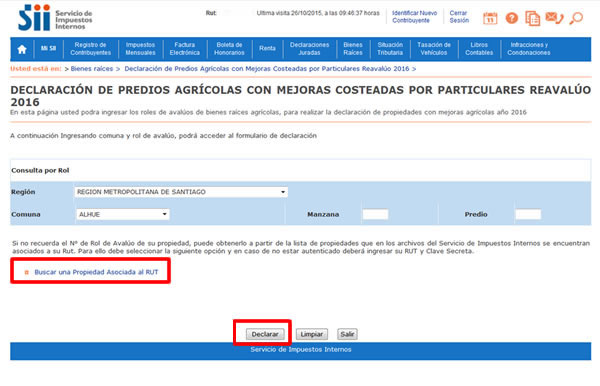Click the Limpiar button
The height and width of the screenshot is (386, 600).
[312, 334]
